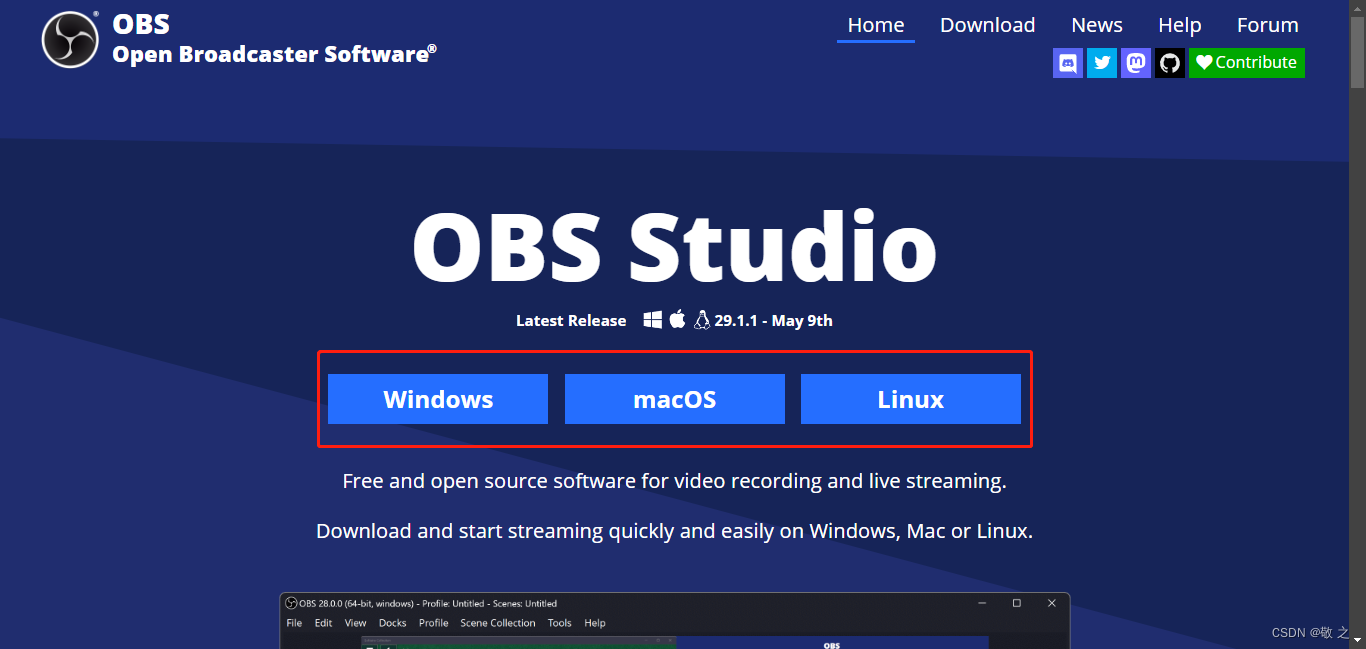
Task: Open the Download nav page
Action: [x=987, y=25]
